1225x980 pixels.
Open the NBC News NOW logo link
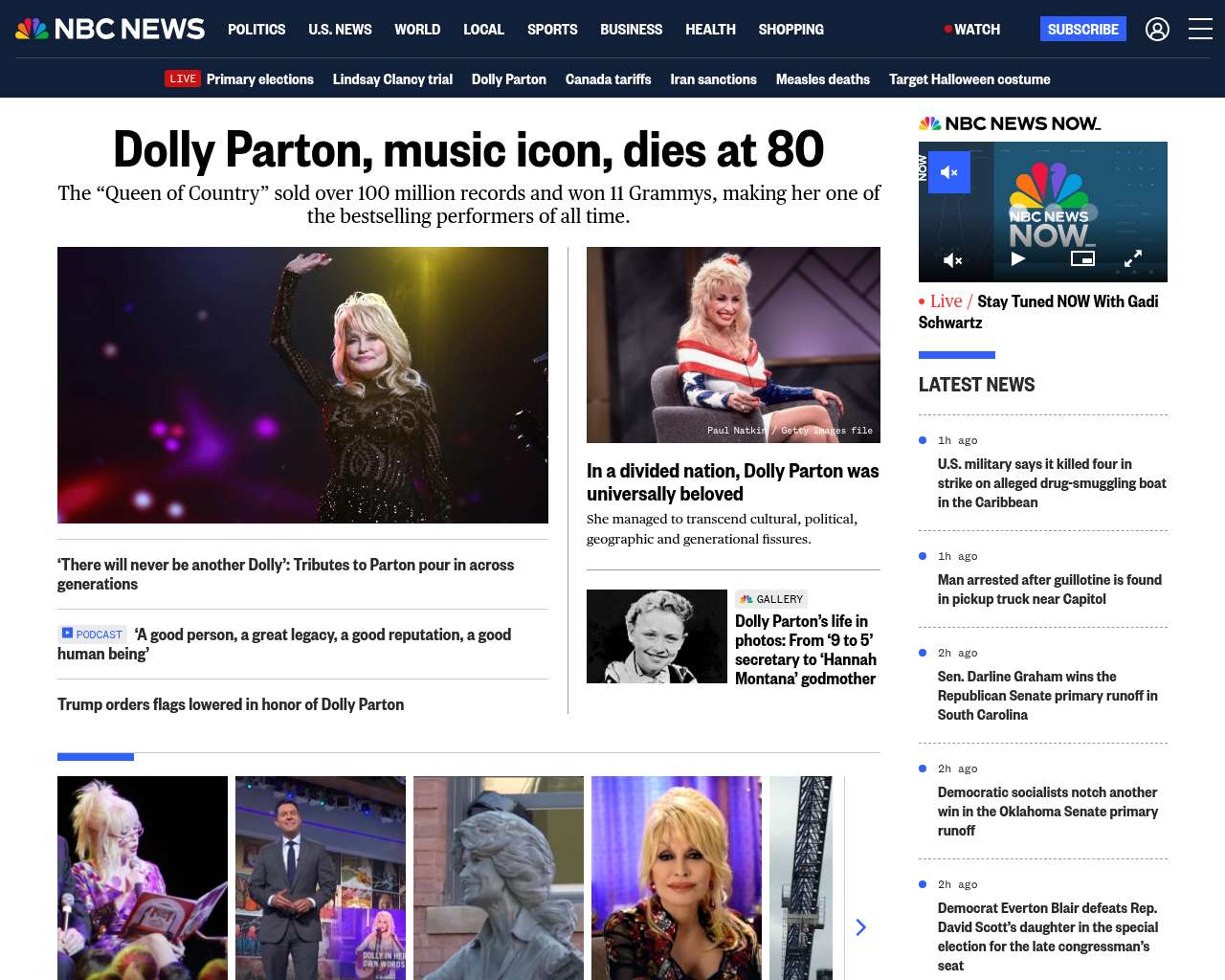[1010, 123]
